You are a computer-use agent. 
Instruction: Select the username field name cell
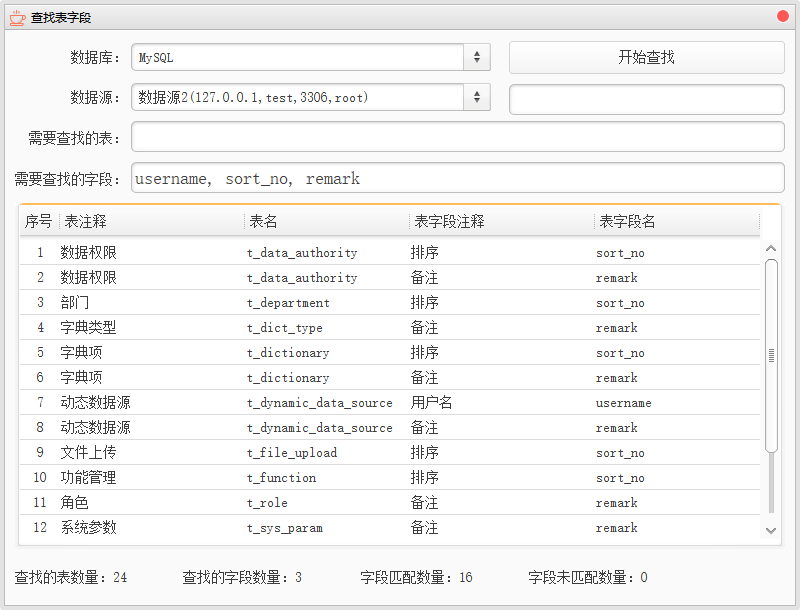point(623,403)
